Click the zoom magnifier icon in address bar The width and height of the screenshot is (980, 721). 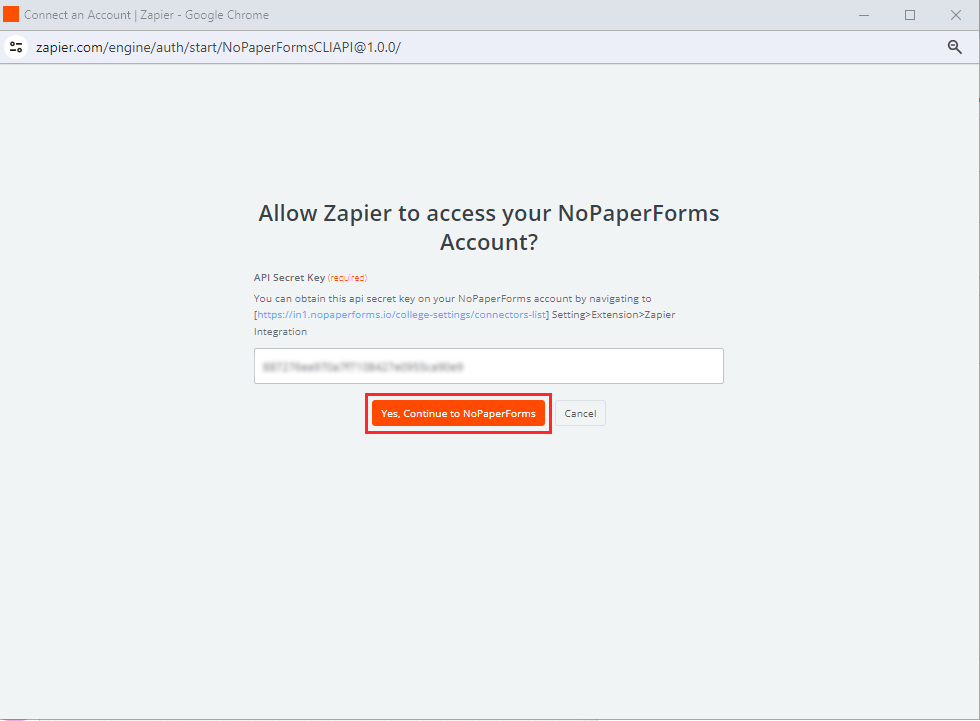pyautogui.click(x=954, y=47)
